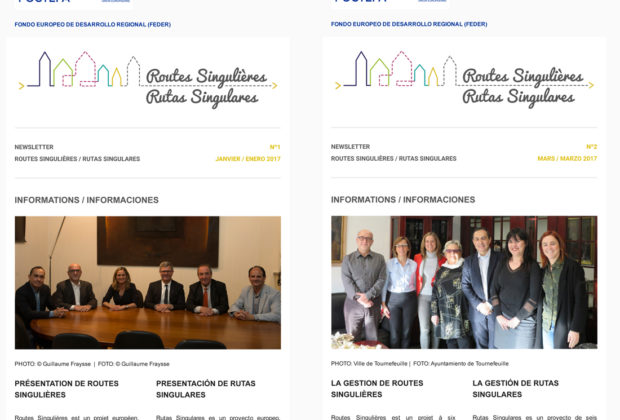Open the Présentation de Routes Singulières heading
The height and width of the screenshot is (420, 620).
coord(66,389)
